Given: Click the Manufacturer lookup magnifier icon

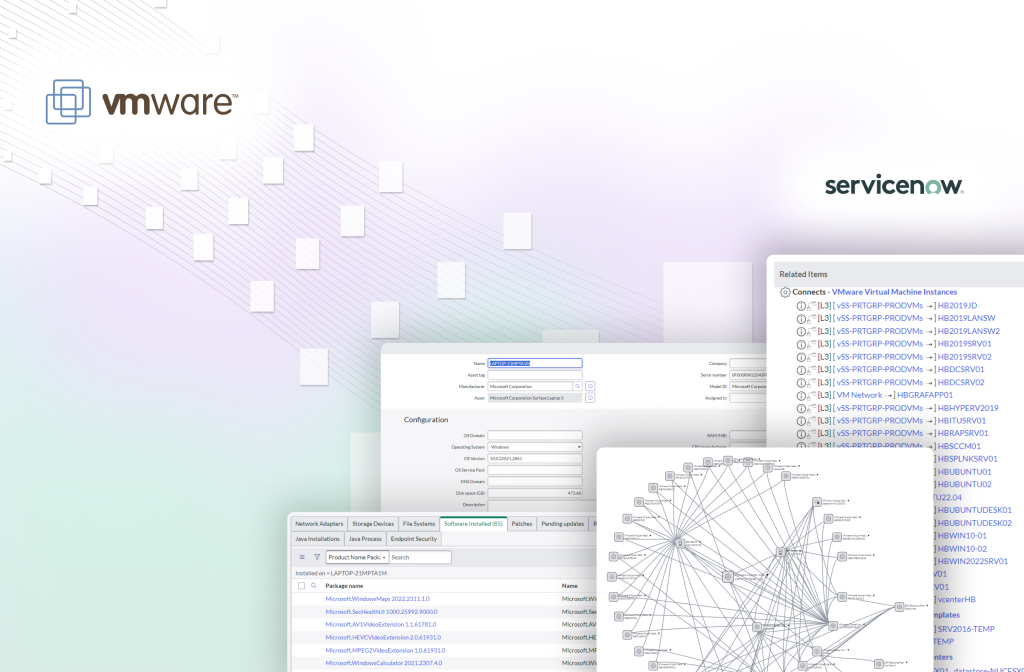Looking at the screenshot, I should click(x=577, y=385).
